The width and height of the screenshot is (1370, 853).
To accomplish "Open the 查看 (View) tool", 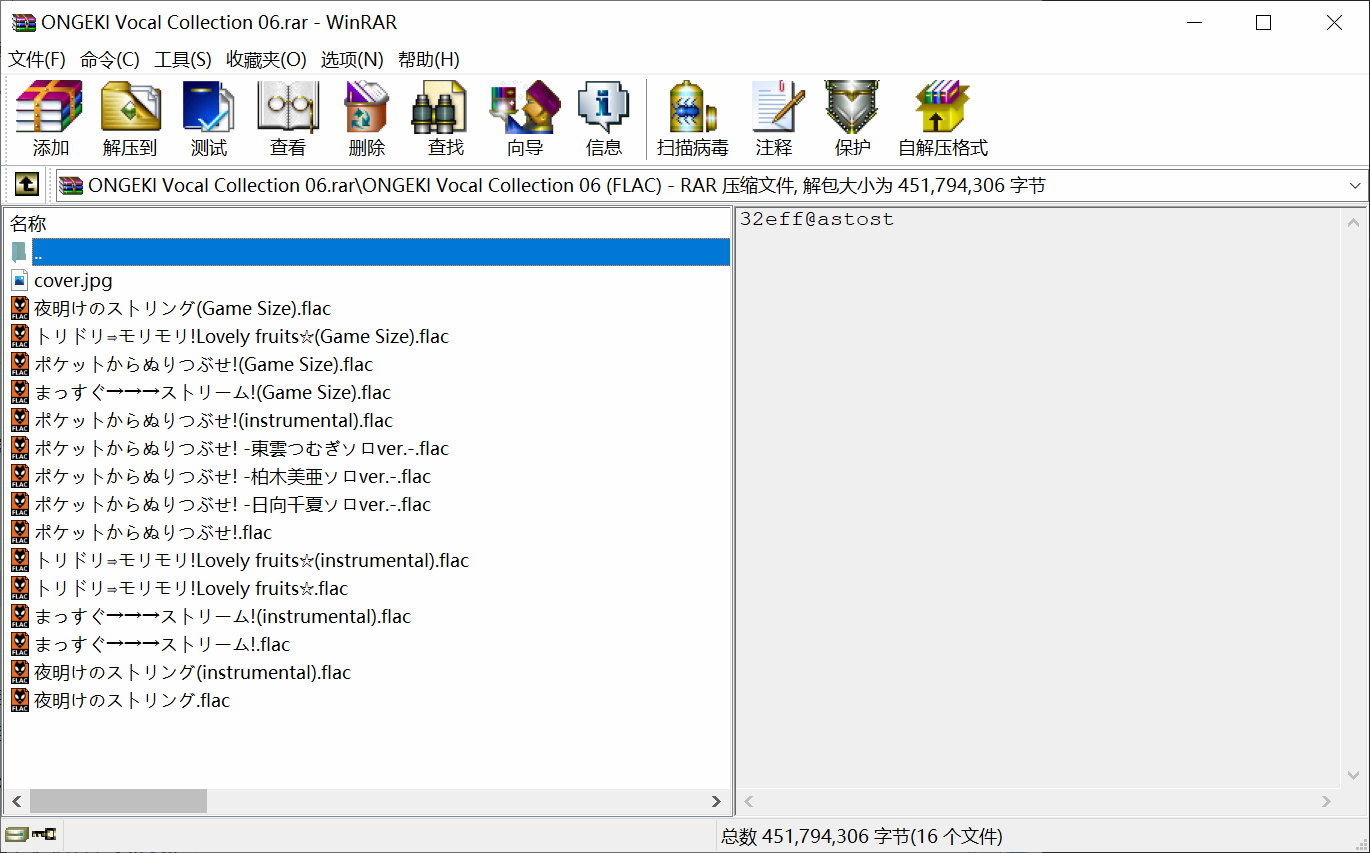I will (x=288, y=118).
